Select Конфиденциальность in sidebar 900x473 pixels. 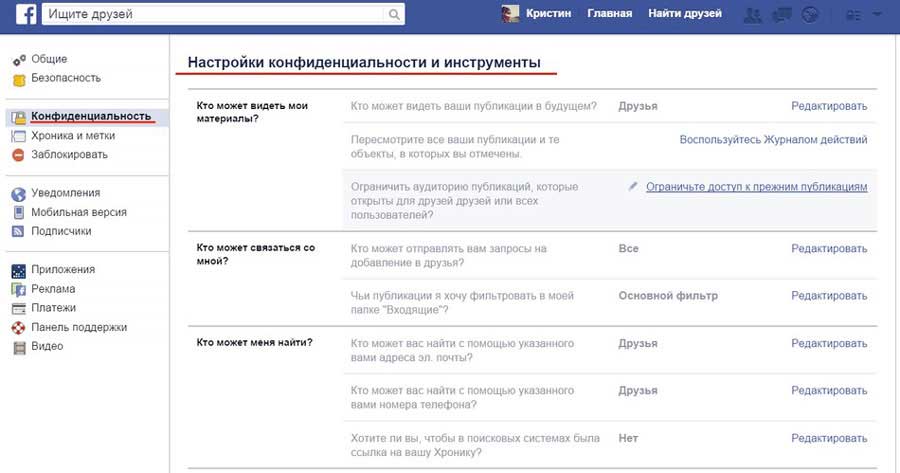tap(91, 116)
